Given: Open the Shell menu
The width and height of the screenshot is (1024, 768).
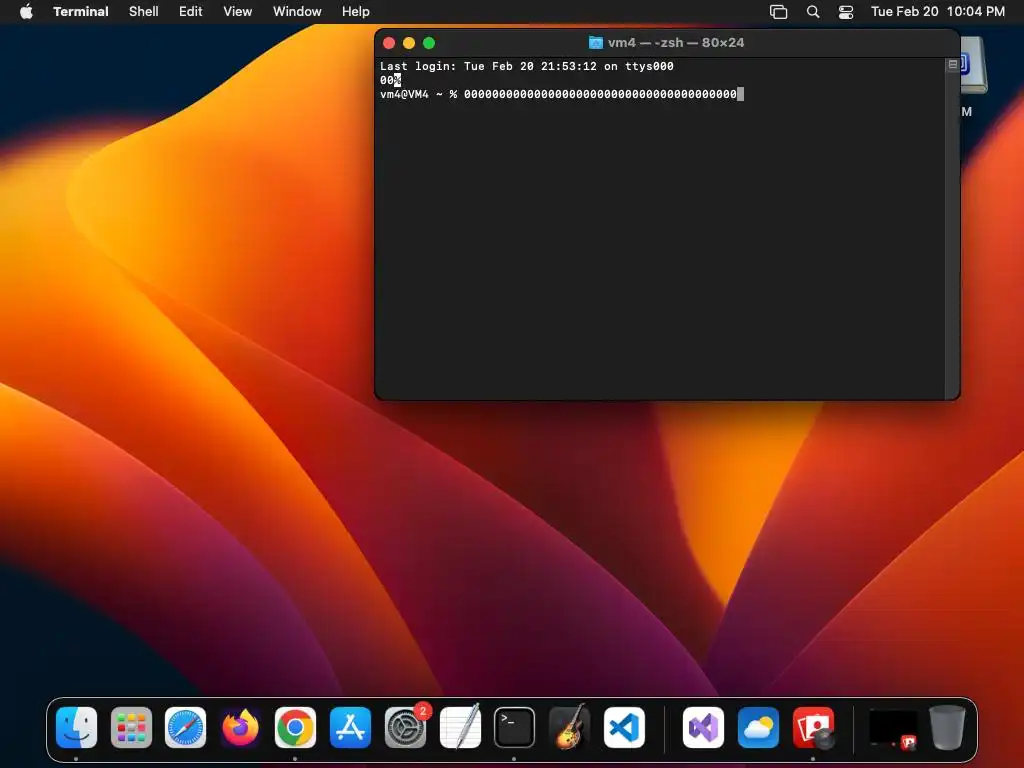Looking at the screenshot, I should (x=143, y=11).
